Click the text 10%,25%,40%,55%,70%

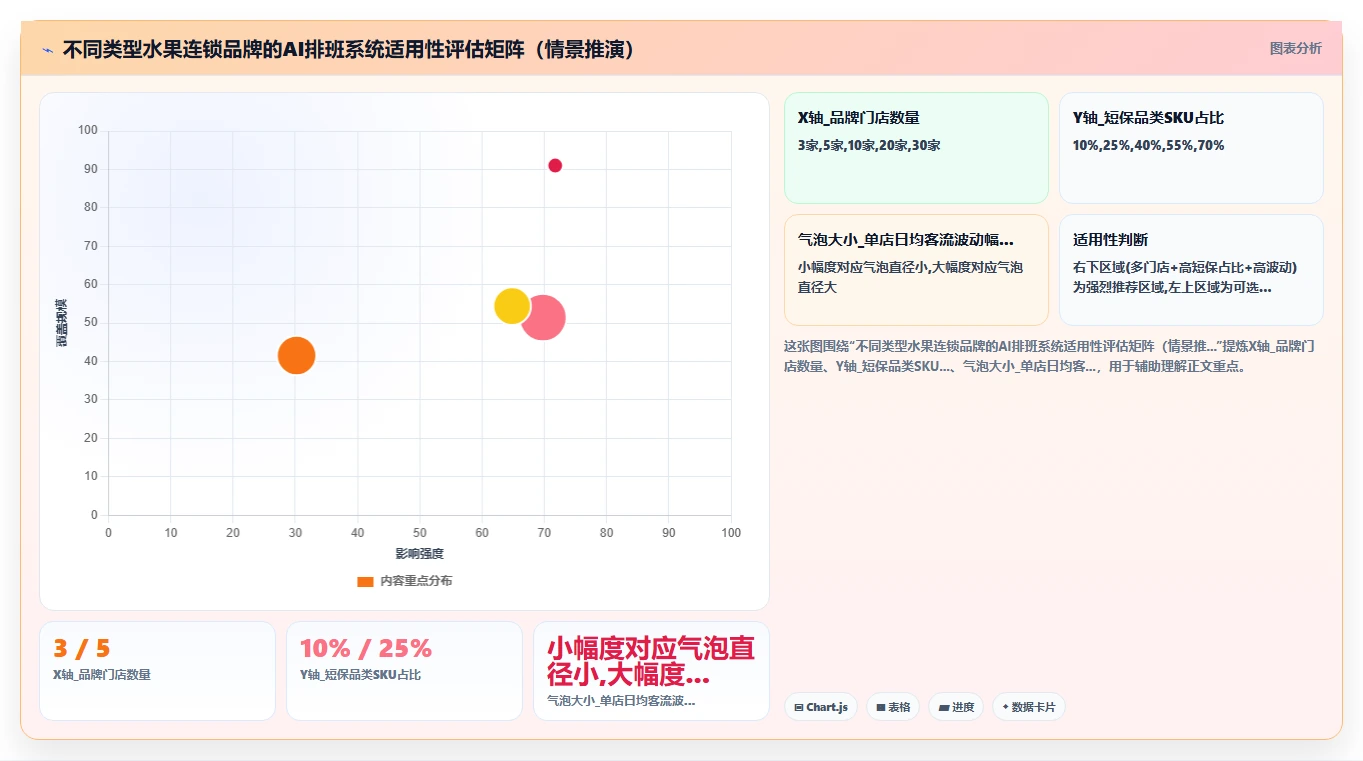pyautogui.click(x=1148, y=145)
